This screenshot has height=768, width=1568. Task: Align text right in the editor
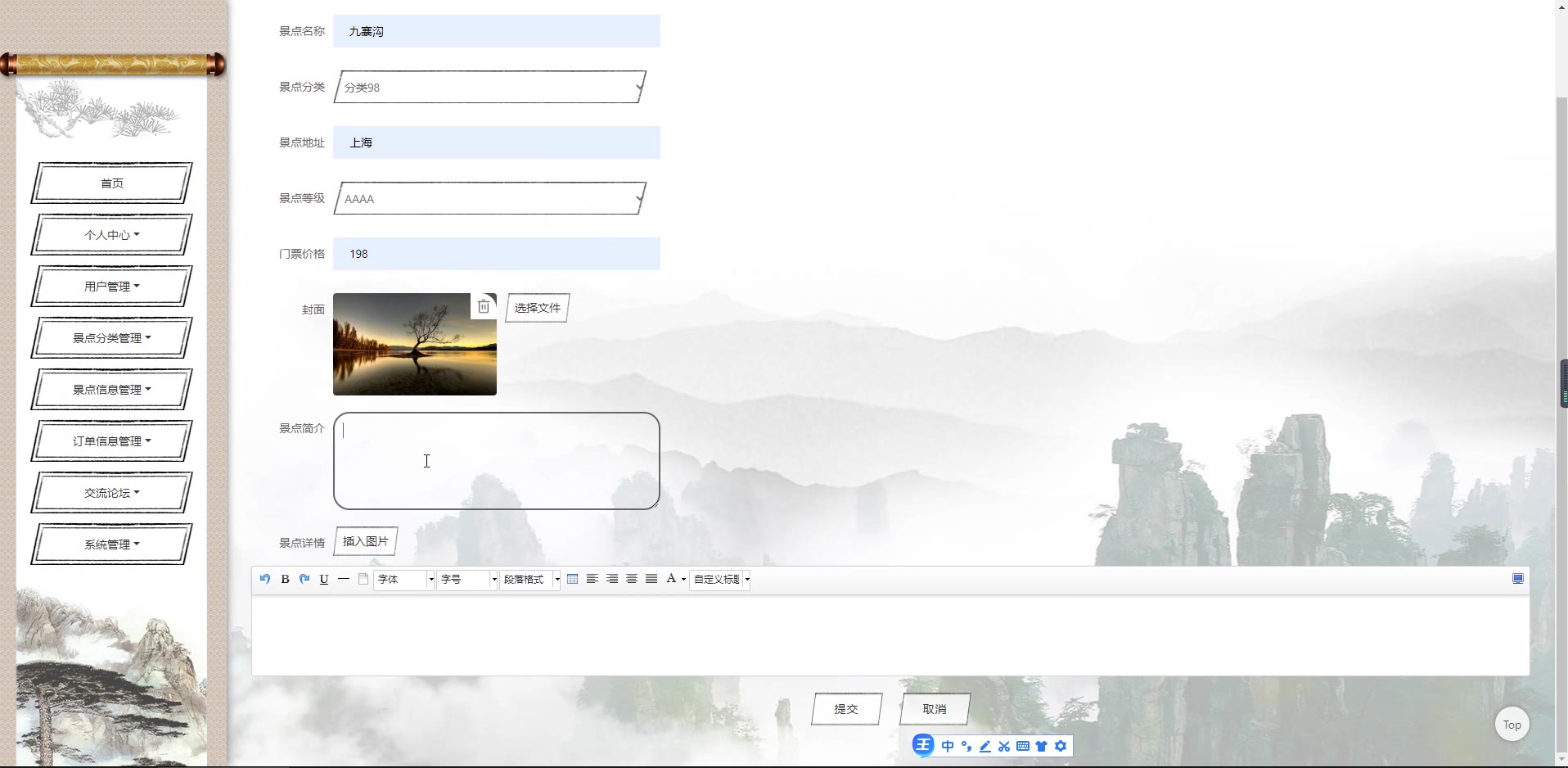[x=612, y=579]
